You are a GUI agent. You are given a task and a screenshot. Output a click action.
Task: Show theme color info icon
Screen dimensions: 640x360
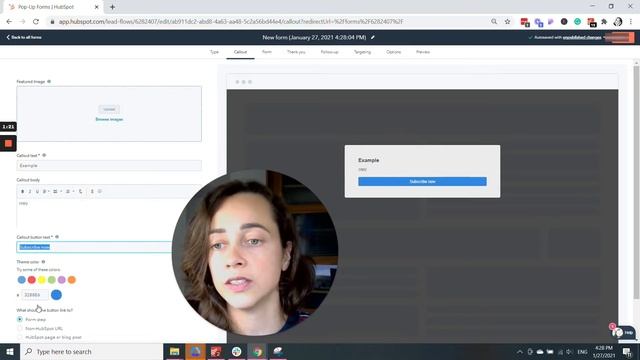pyautogui.click(x=43, y=262)
